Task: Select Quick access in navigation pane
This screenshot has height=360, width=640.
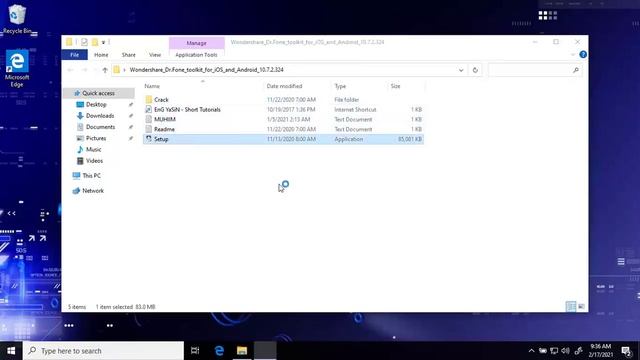Action: click(x=98, y=93)
